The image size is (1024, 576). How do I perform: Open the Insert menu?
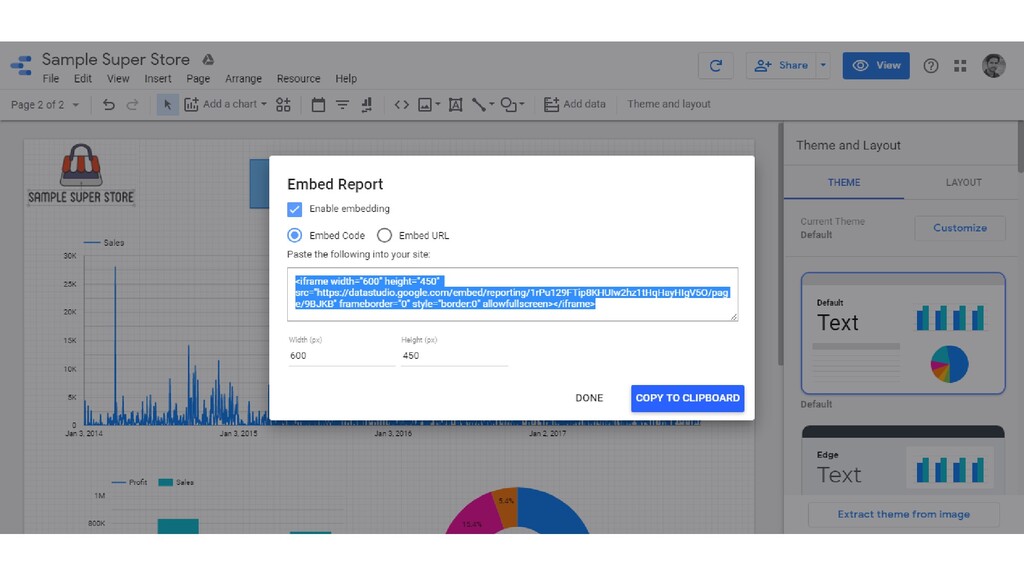(158, 79)
